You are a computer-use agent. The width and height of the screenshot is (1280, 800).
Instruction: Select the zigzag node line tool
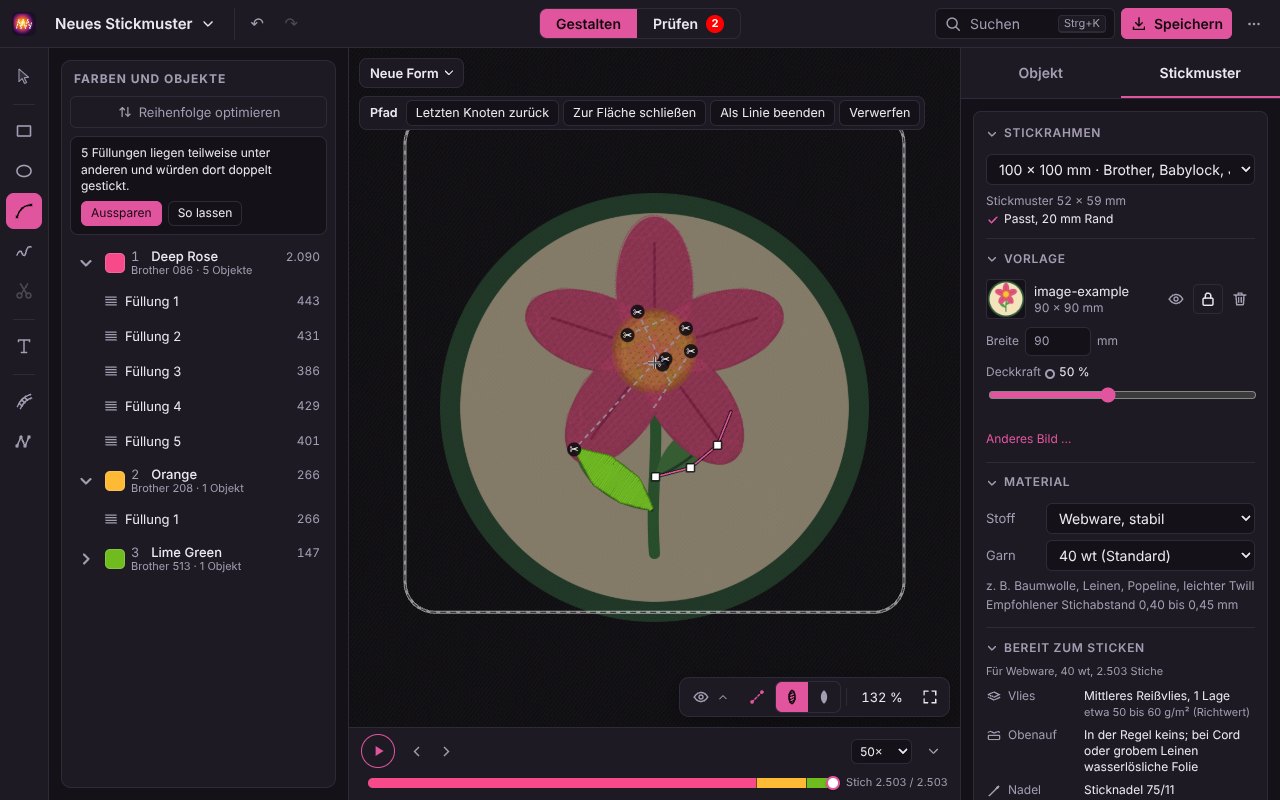pos(24,441)
